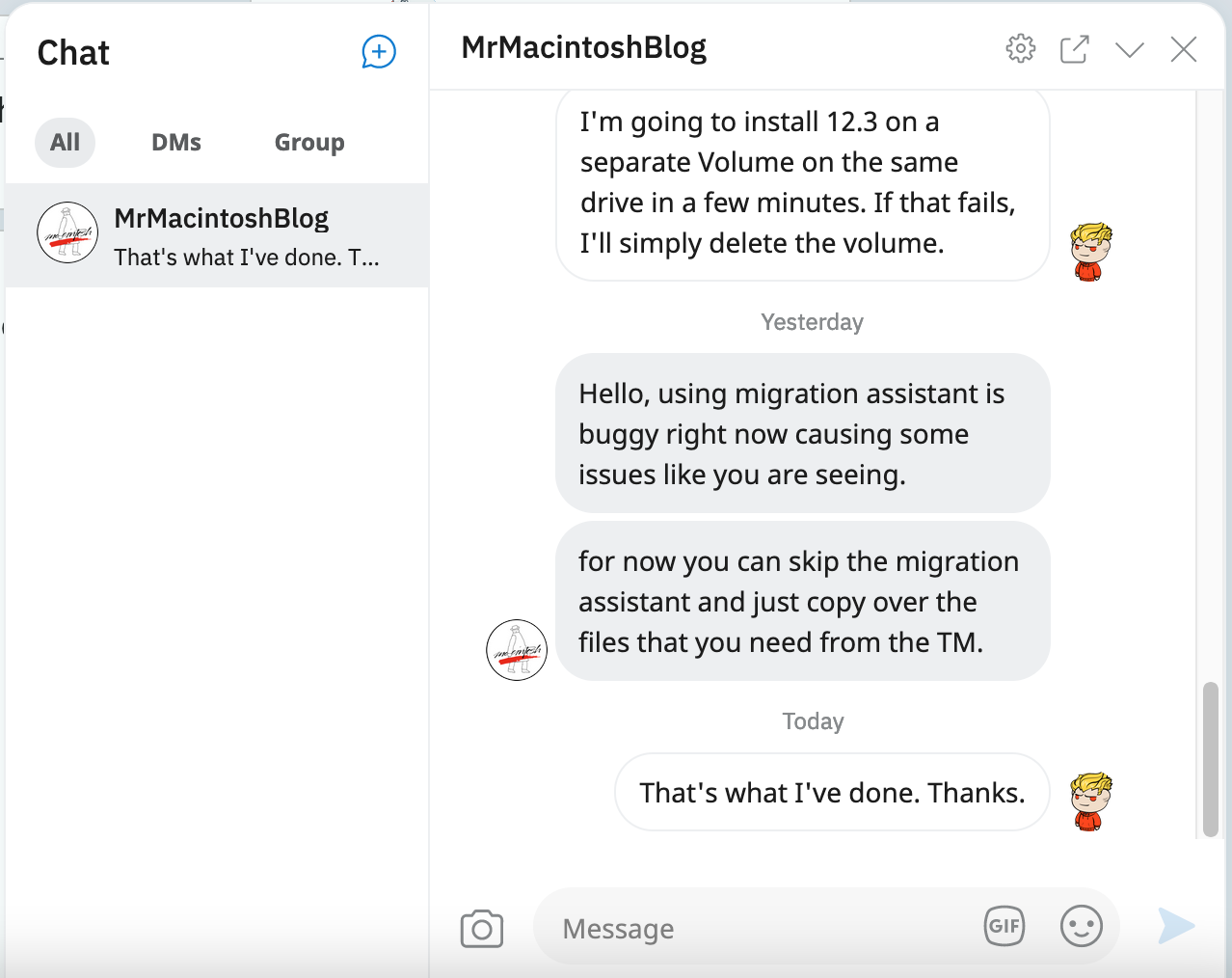
Task: Click the "Hello, using migration assistant" message bubble
Action: [802, 434]
